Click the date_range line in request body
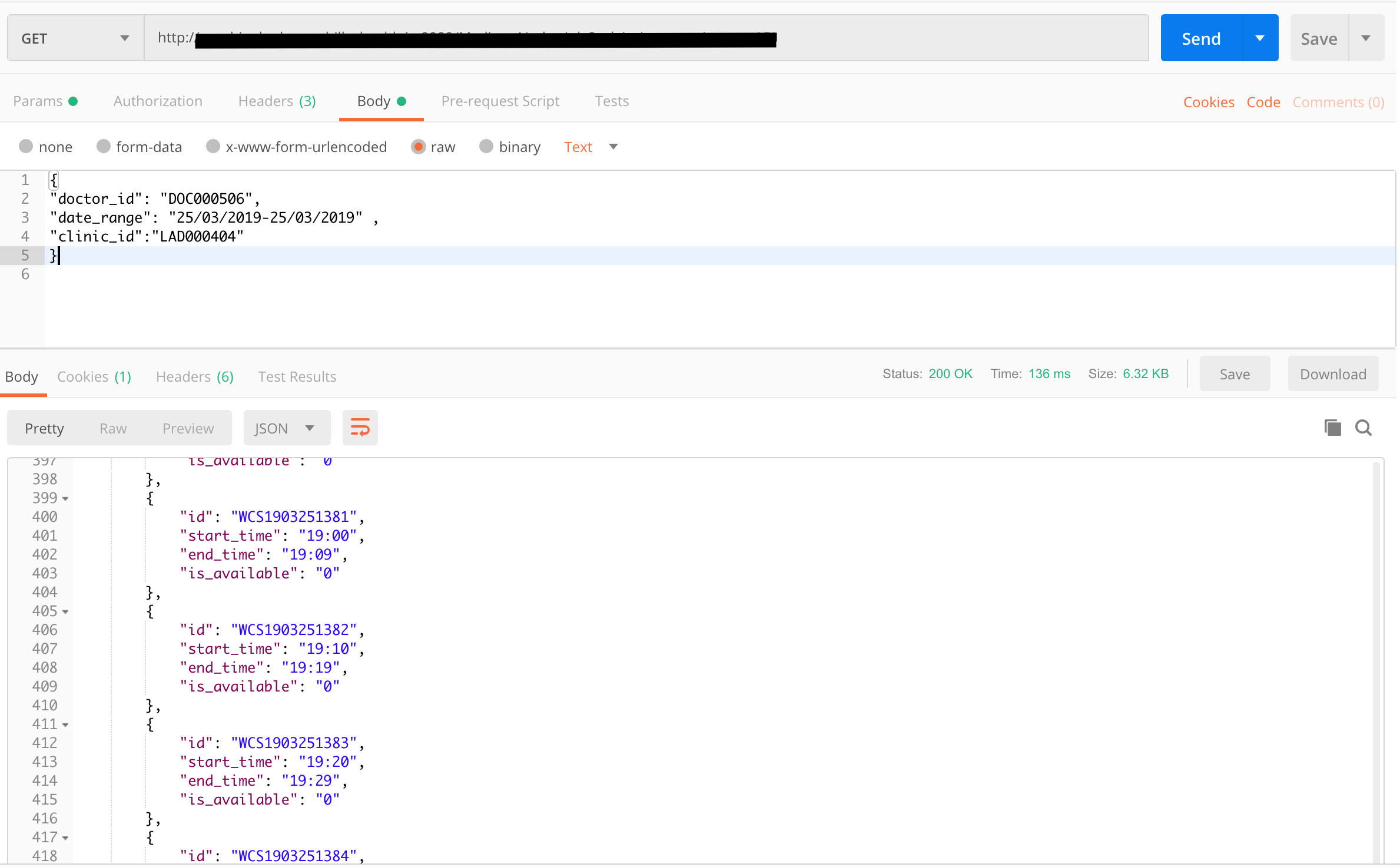 coord(214,218)
